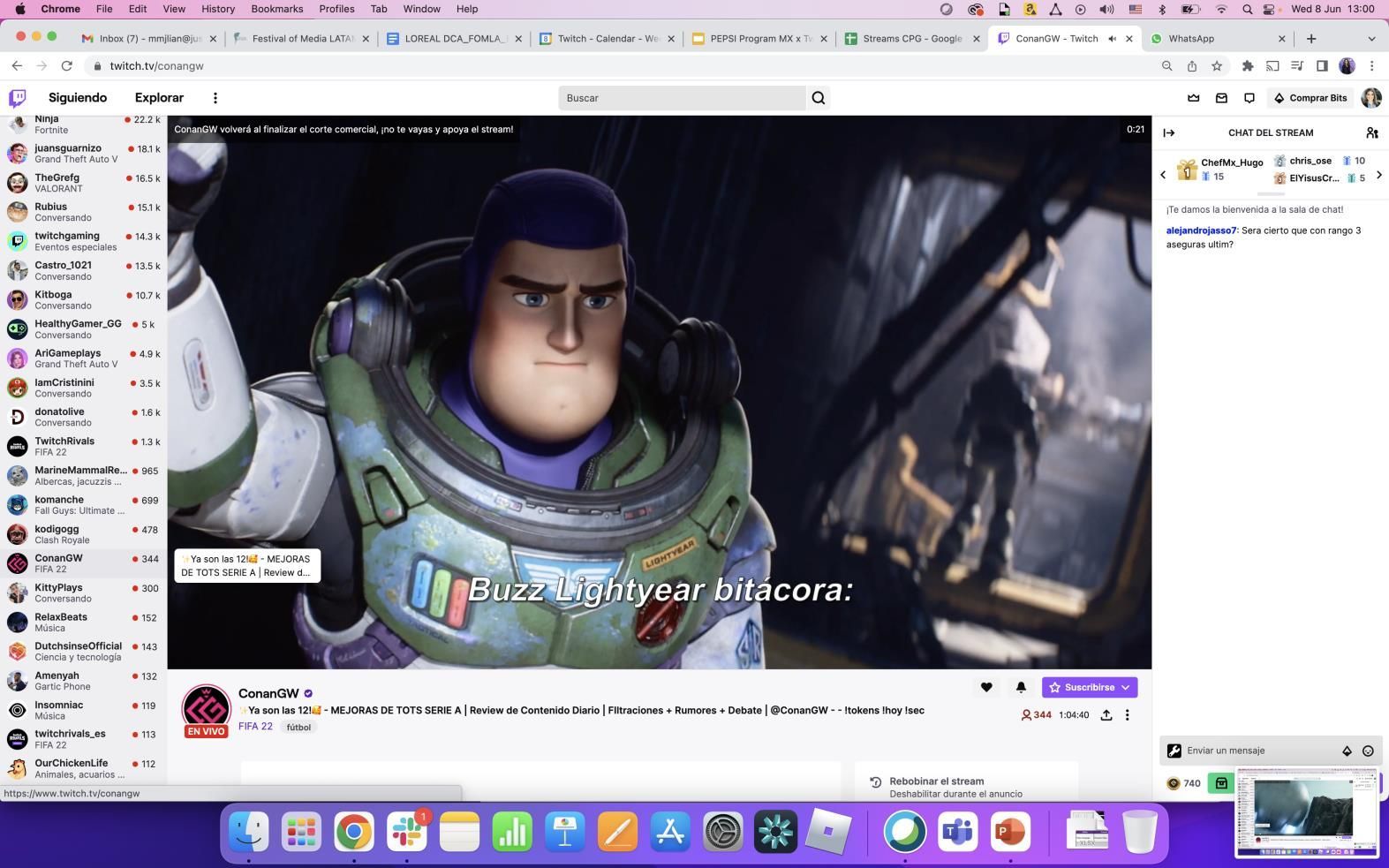Viewport: 1389px width, 868px height.
Task: Click the green claim bonus chest button
Action: tap(1221, 783)
